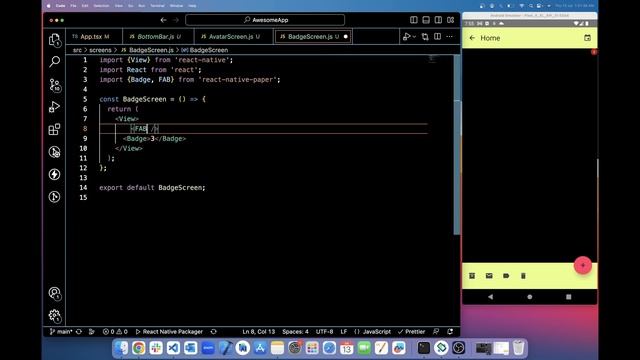Open the errors and warnings count in the status bar
640x360 pixels.
(x=115, y=332)
